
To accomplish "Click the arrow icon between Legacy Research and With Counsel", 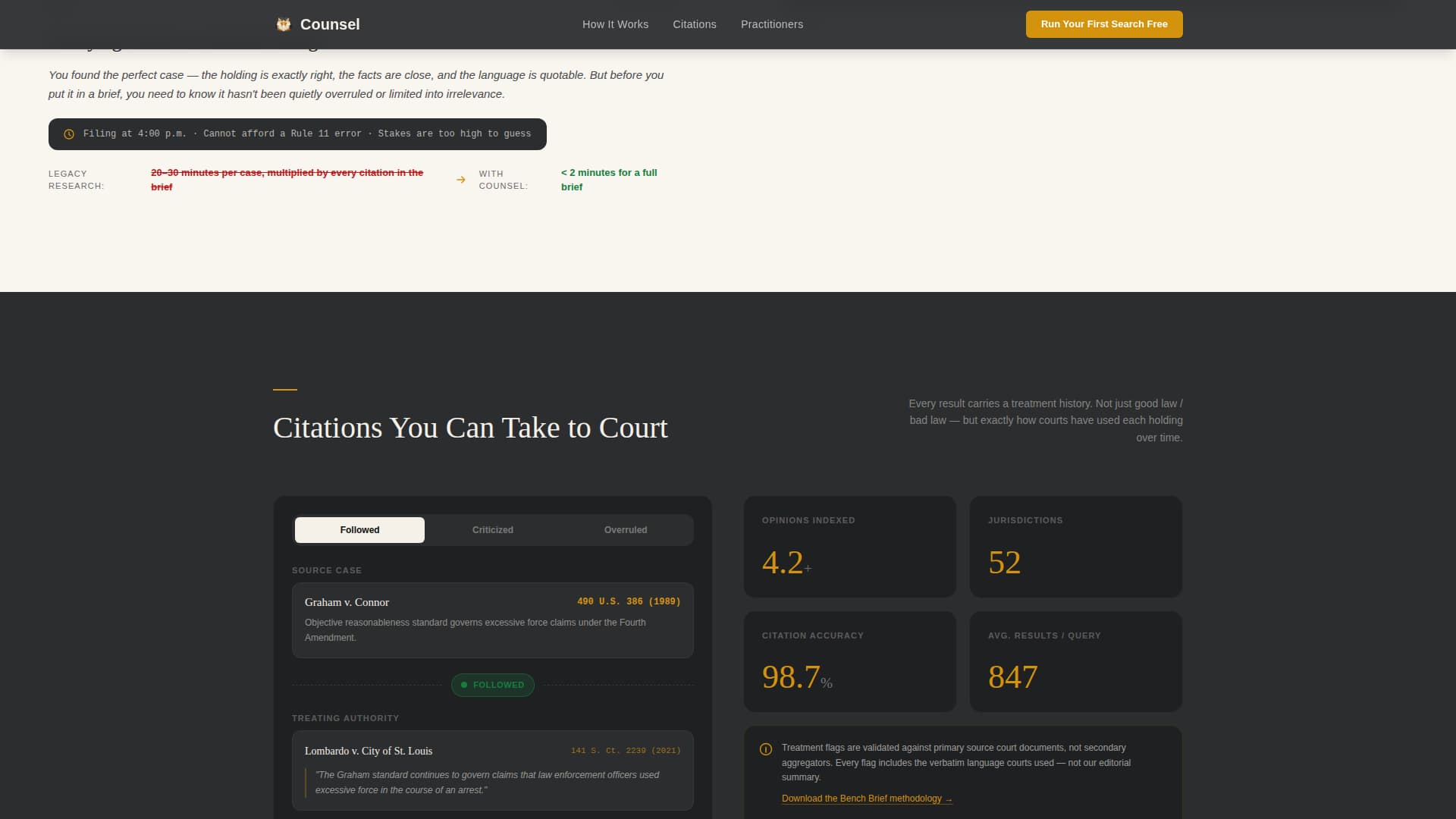I will (x=461, y=180).
